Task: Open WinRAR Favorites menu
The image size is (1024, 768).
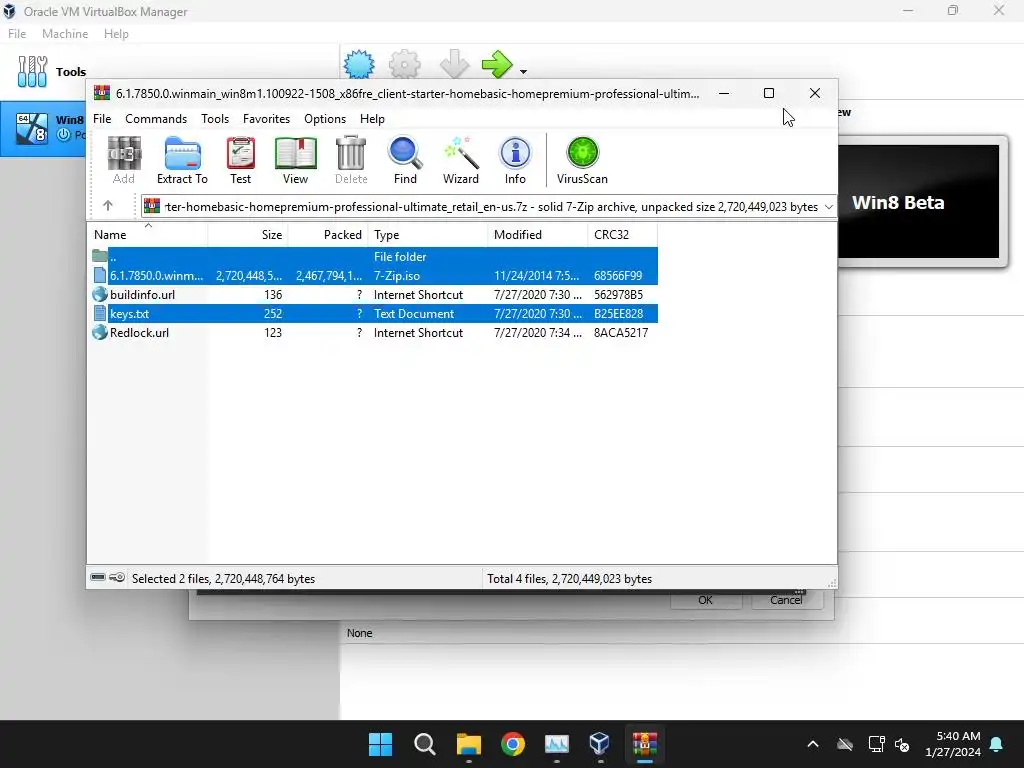Action: (266, 119)
